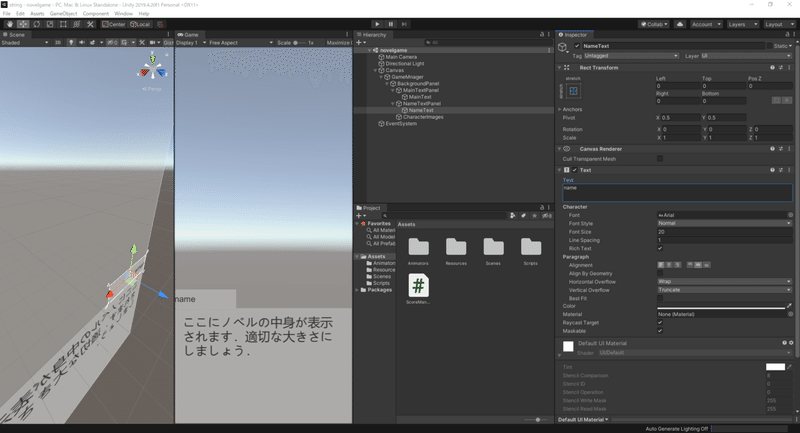Open Rect Transform help icon
800x433 pixels.
pos(772,67)
